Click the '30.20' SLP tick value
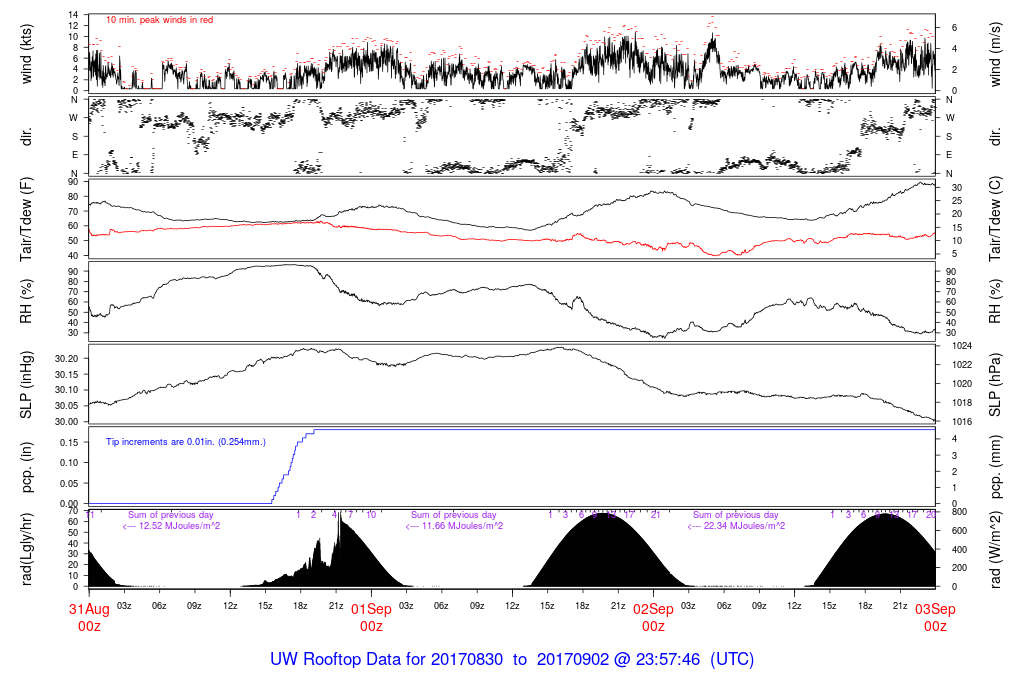The height and width of the screenshot is (700, 1024). pyautogui.click(x=67, y=359)
